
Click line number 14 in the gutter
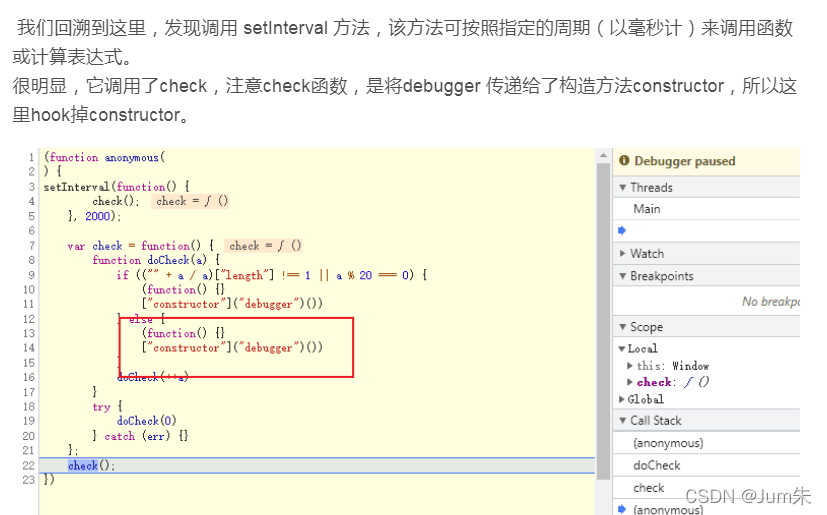click(28, 348)
